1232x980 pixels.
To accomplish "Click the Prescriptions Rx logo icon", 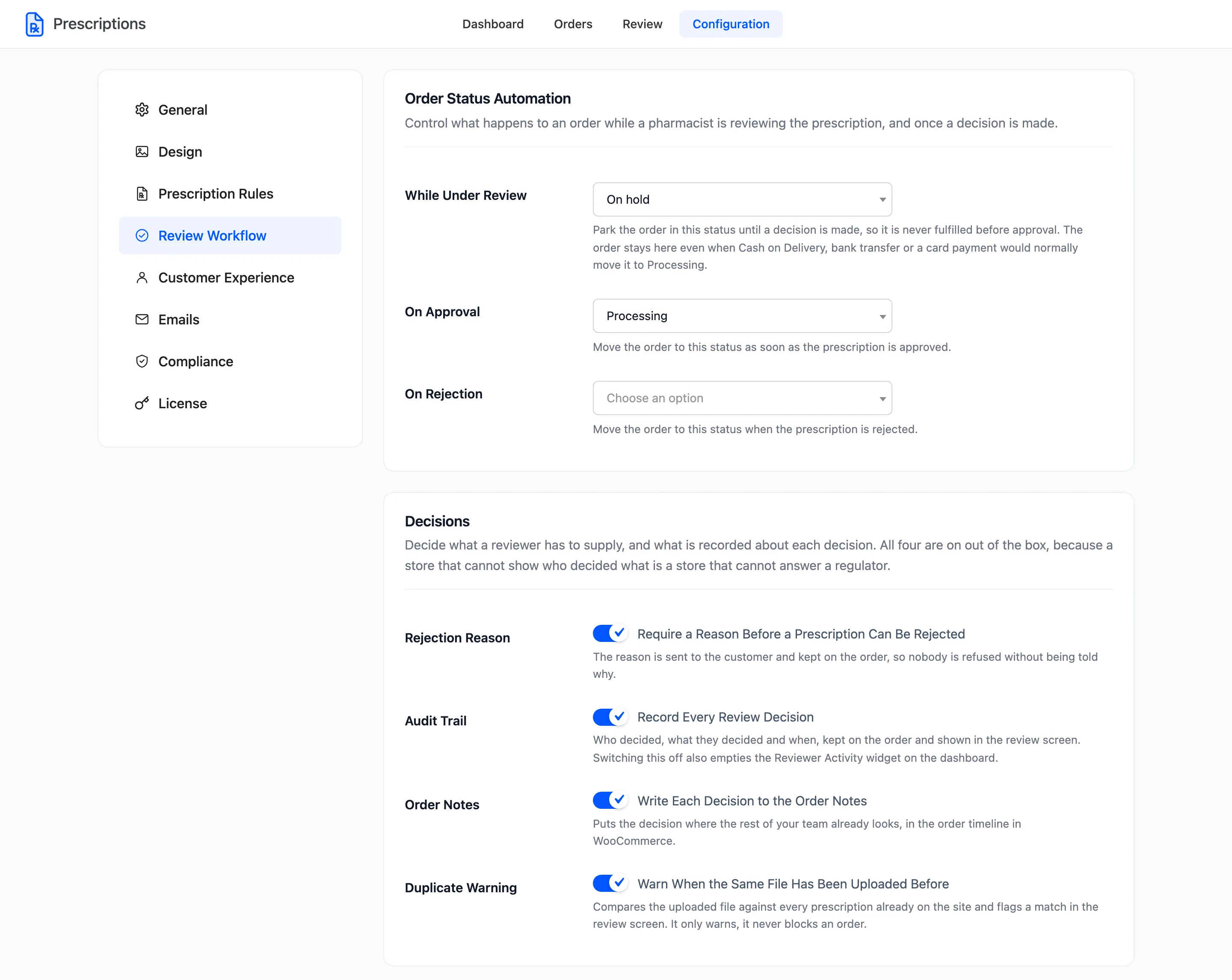I will pos(34,24).
